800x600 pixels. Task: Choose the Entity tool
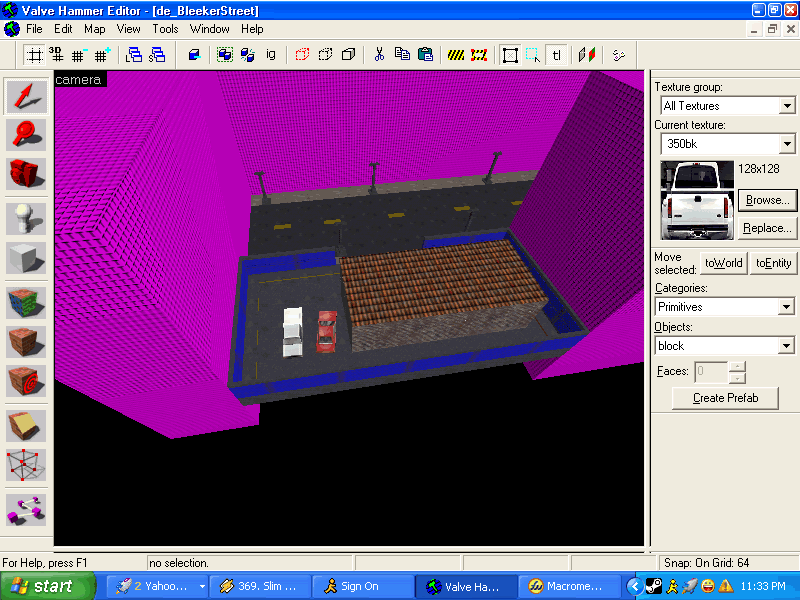coord(26,215)
